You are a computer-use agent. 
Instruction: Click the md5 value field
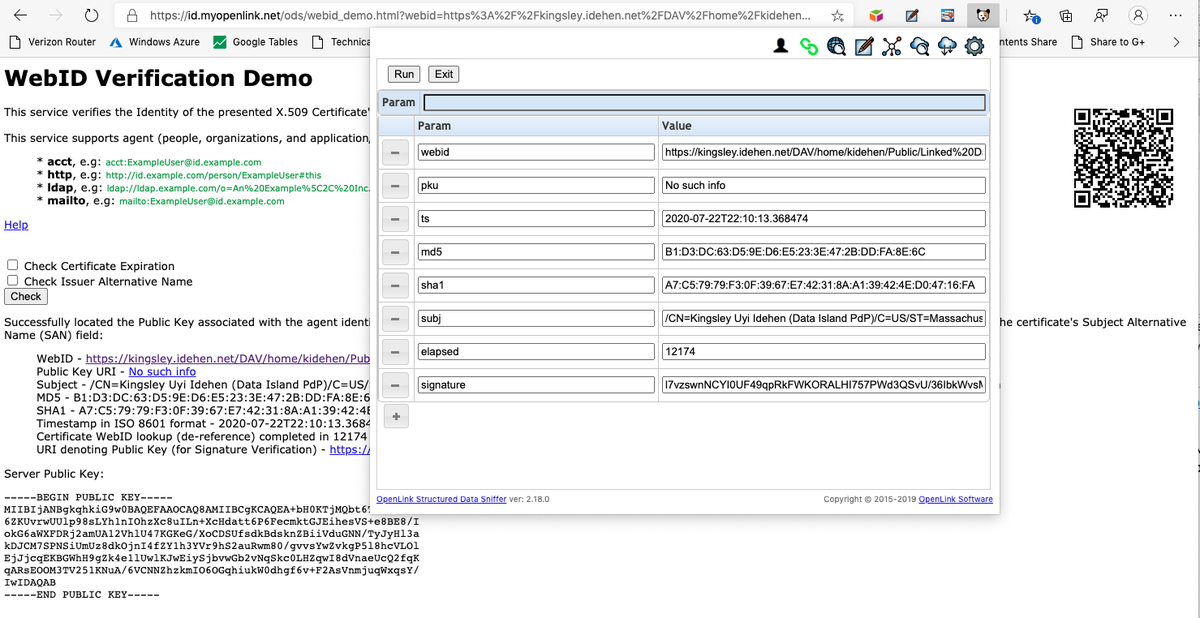(823, 252)
